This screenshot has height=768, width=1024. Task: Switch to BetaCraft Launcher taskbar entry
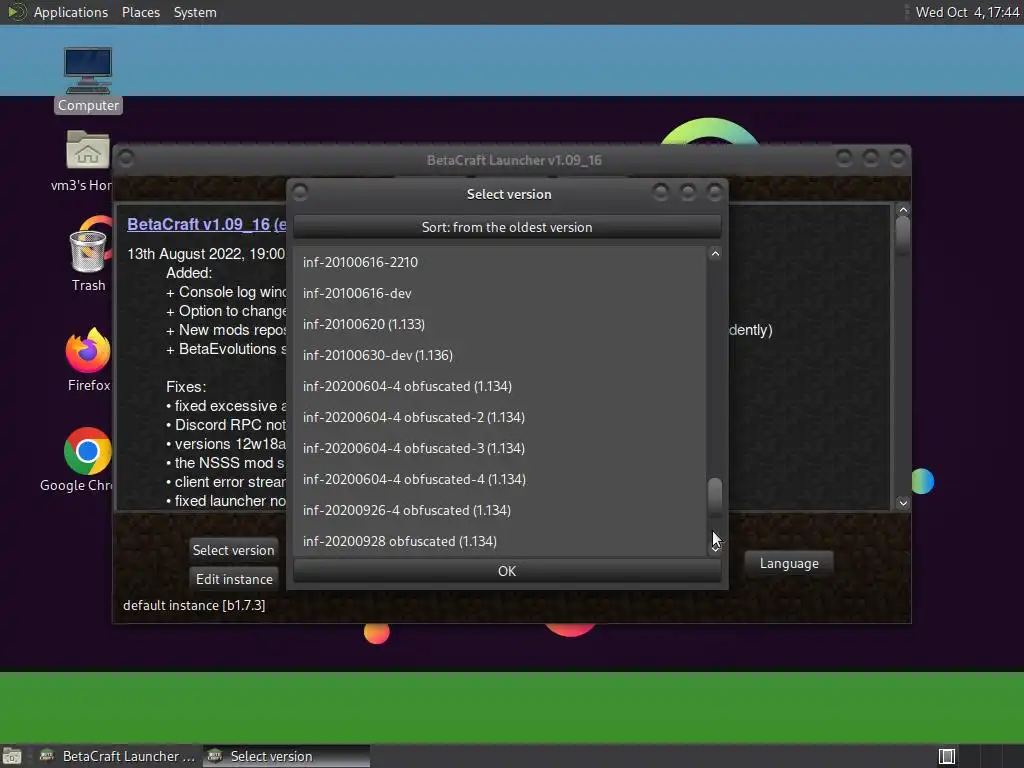point(118,756)
